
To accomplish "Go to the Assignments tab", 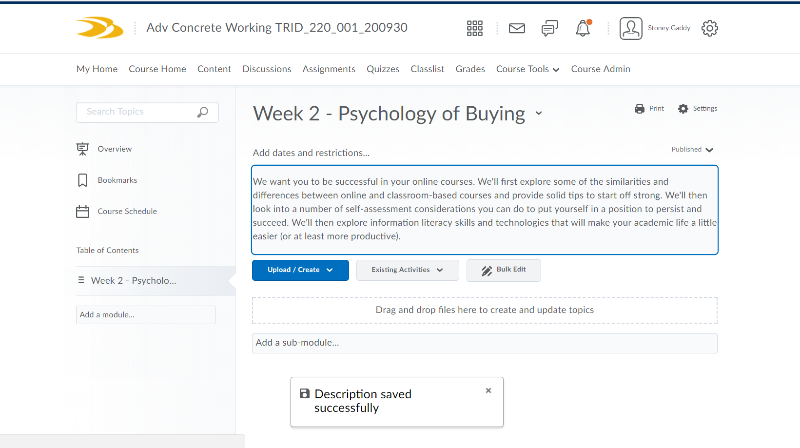I will 329,69.
